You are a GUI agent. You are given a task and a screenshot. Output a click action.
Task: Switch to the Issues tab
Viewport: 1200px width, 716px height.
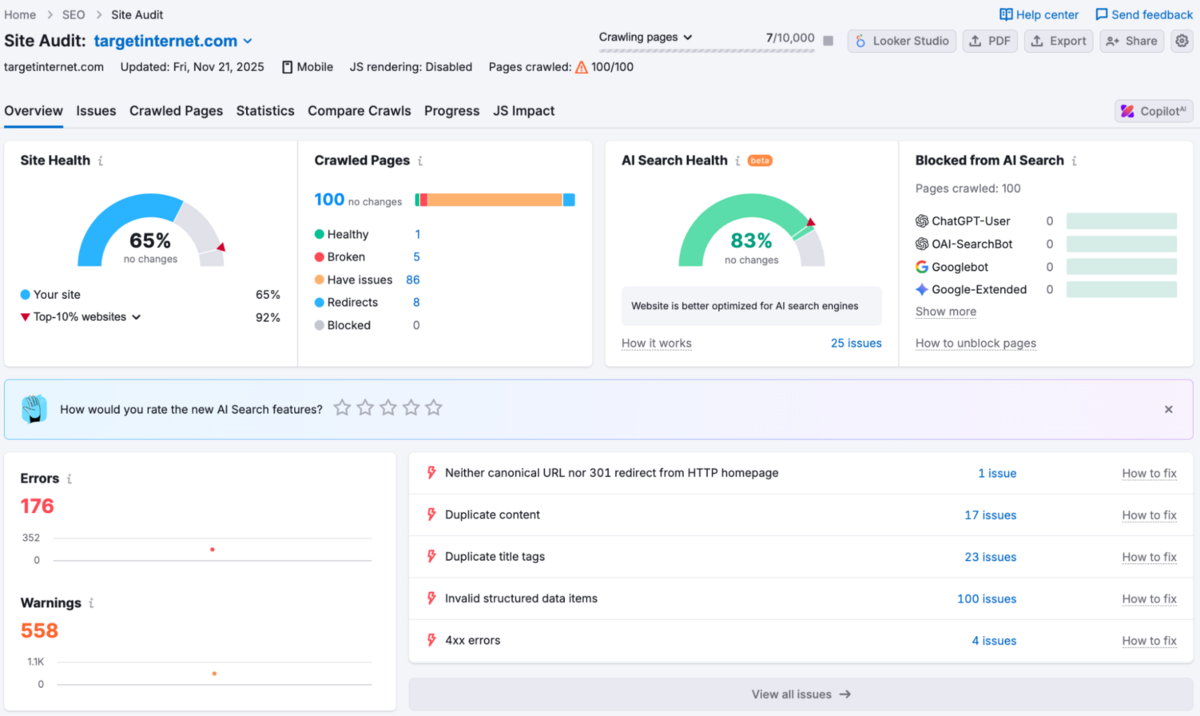[x=96, y=111]
